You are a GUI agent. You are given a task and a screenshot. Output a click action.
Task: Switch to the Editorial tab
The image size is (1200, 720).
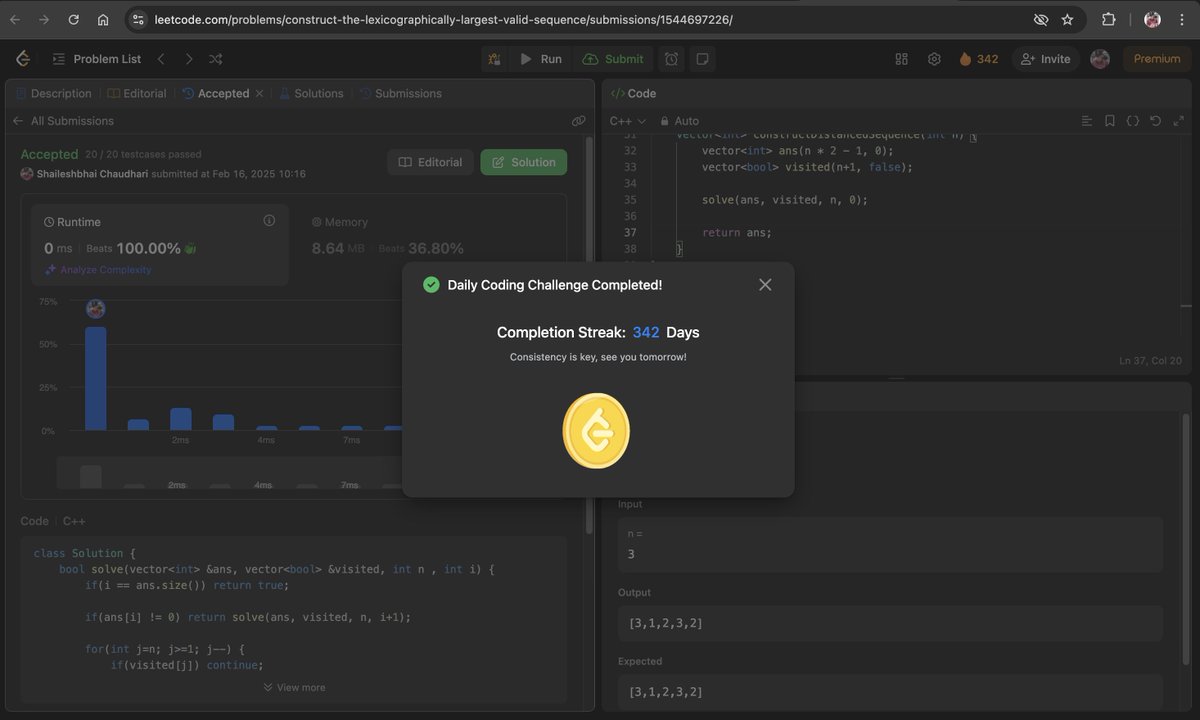tap(137, 93)
